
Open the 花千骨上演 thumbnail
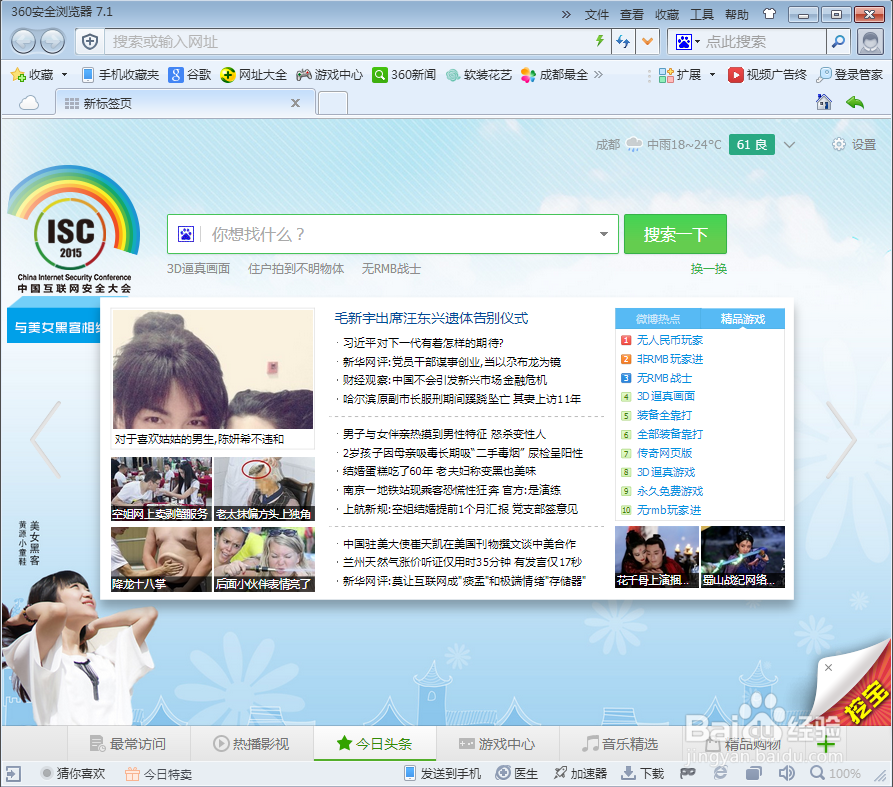pos(657,556)
